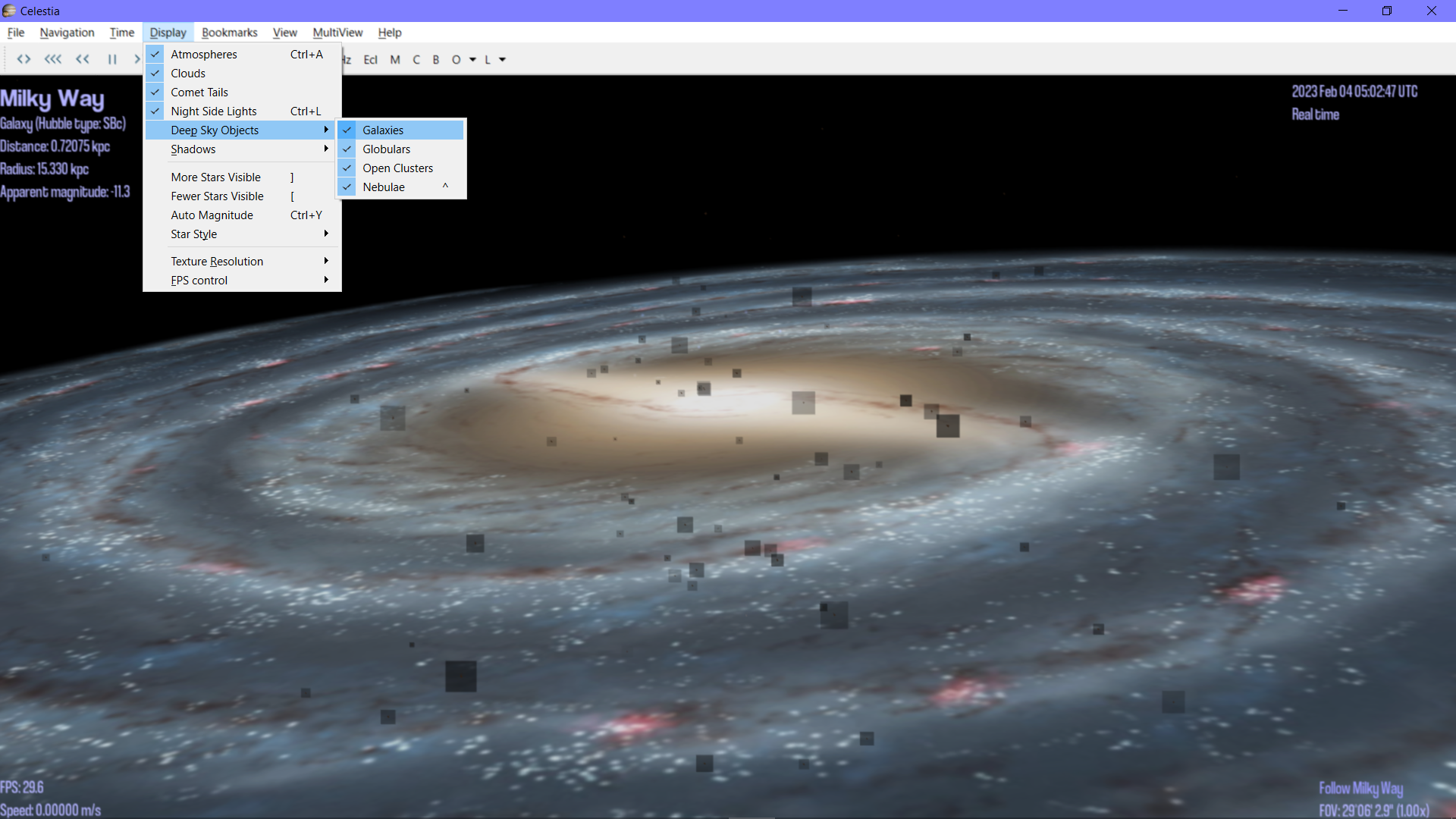
Task: Click the 'Follow Milky Way' status text
Action: tap(1360, 789)
